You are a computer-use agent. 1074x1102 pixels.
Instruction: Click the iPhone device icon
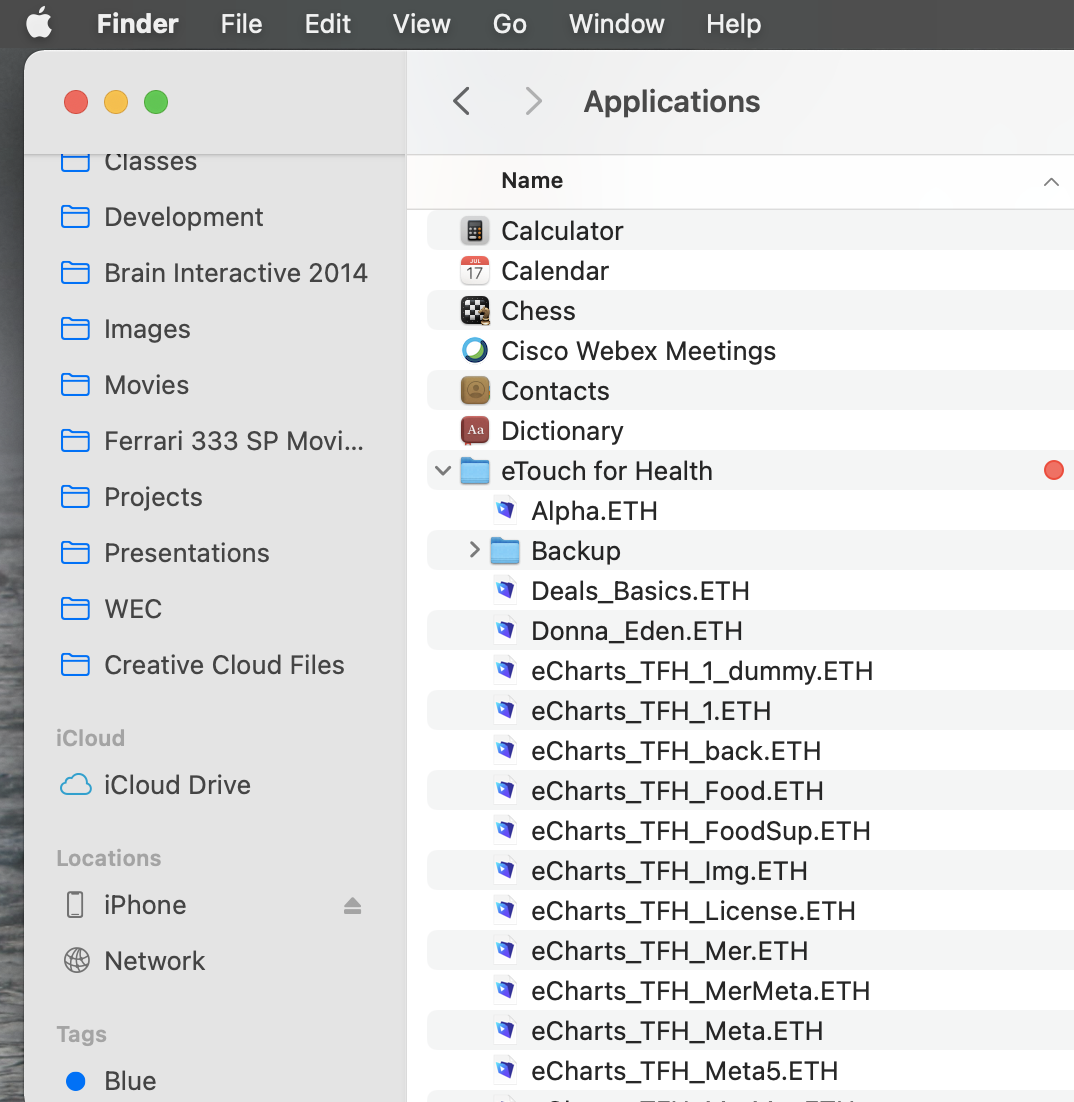(x=75, y=905)
